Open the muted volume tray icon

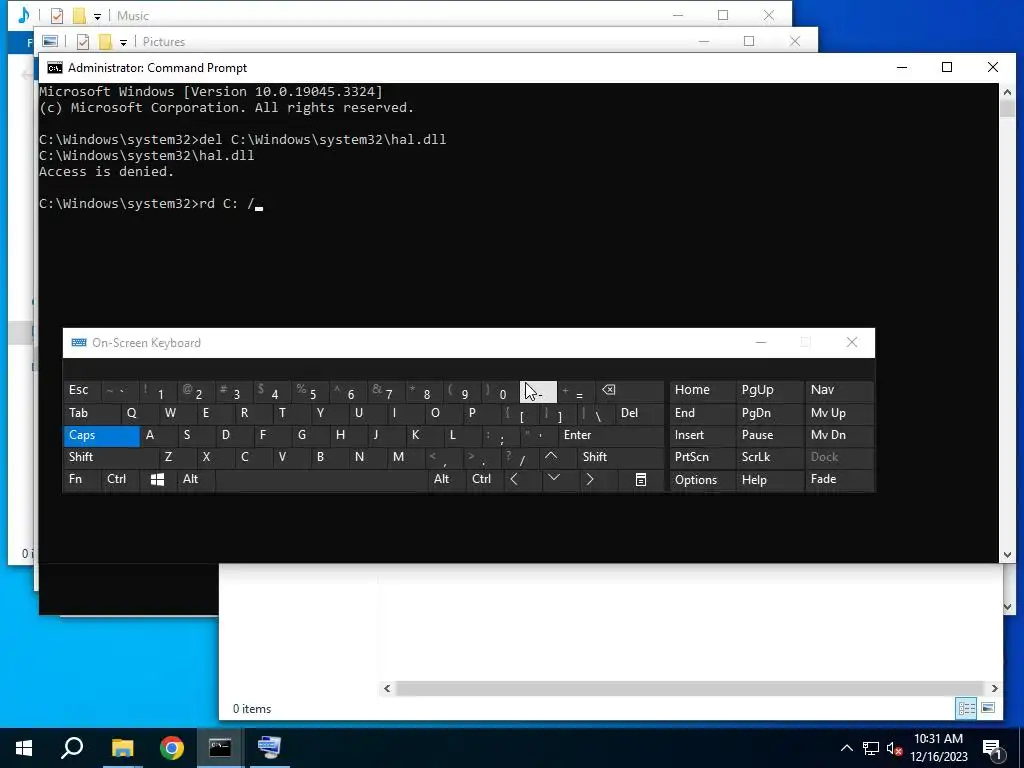(894, 748)
